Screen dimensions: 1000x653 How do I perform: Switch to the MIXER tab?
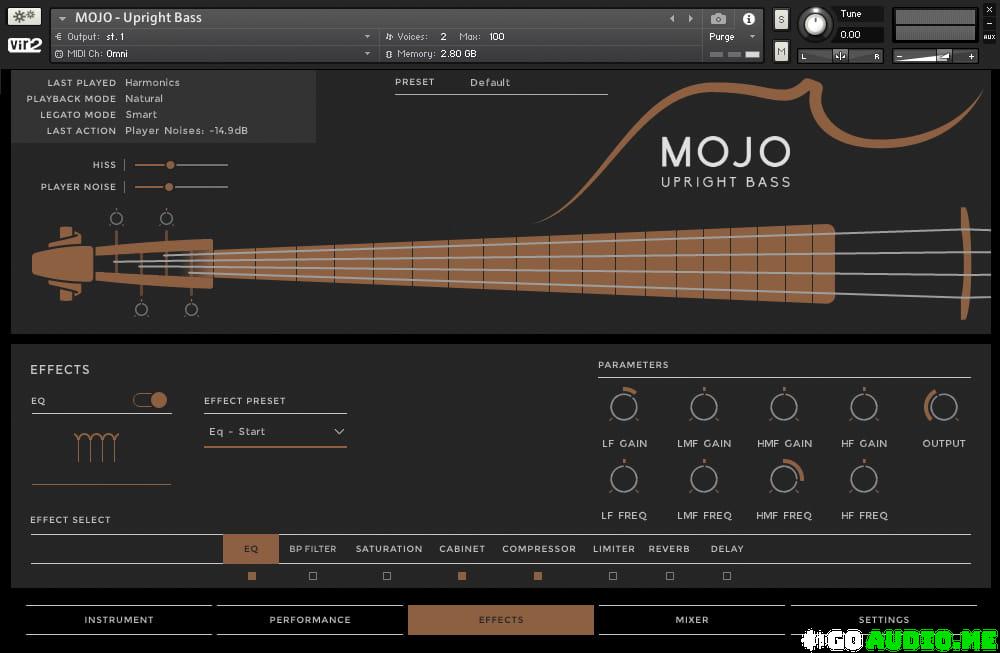(692, 620)
